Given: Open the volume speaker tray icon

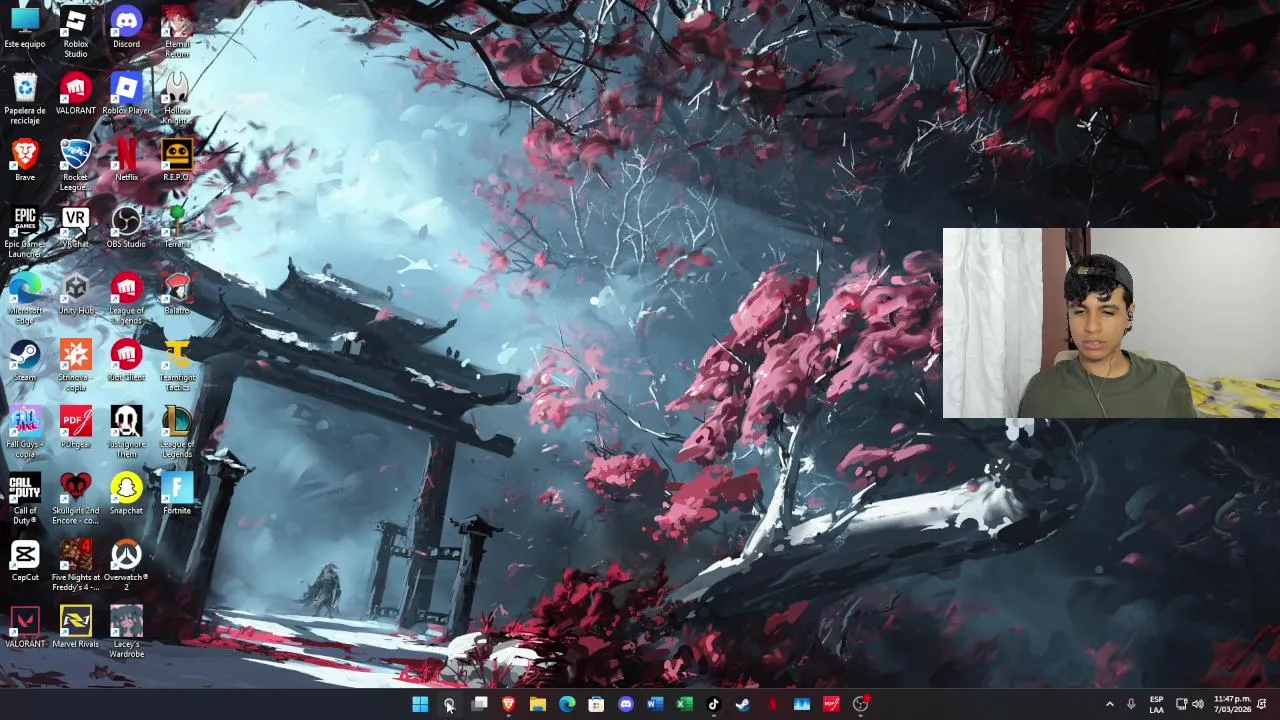Looking at the screenshot, I should 1198,704.
